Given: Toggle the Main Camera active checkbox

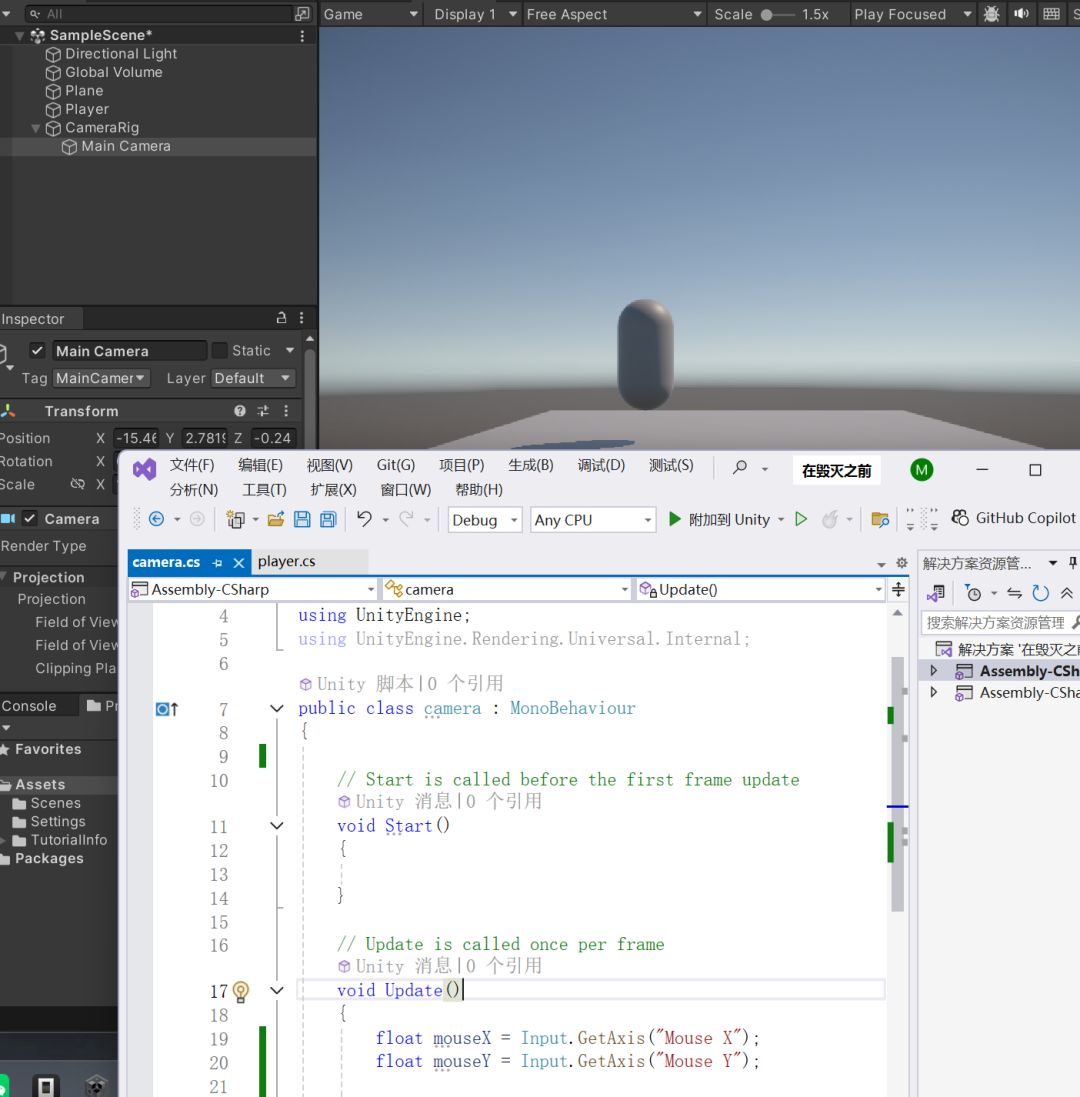Looking at the screenshot, I should pos(37,351).
